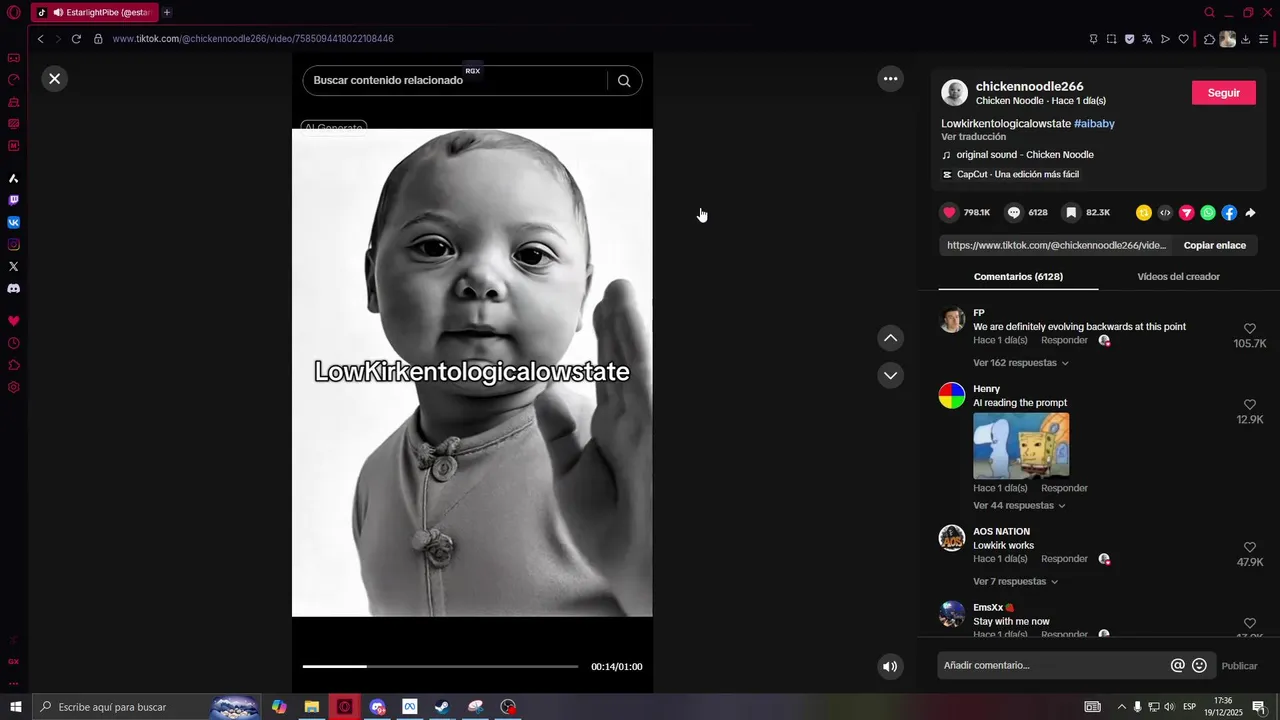Open the Opera extensions cube icon
Image resolution: width=1280 pixels, height=720 pixels.
(1209, 39)
